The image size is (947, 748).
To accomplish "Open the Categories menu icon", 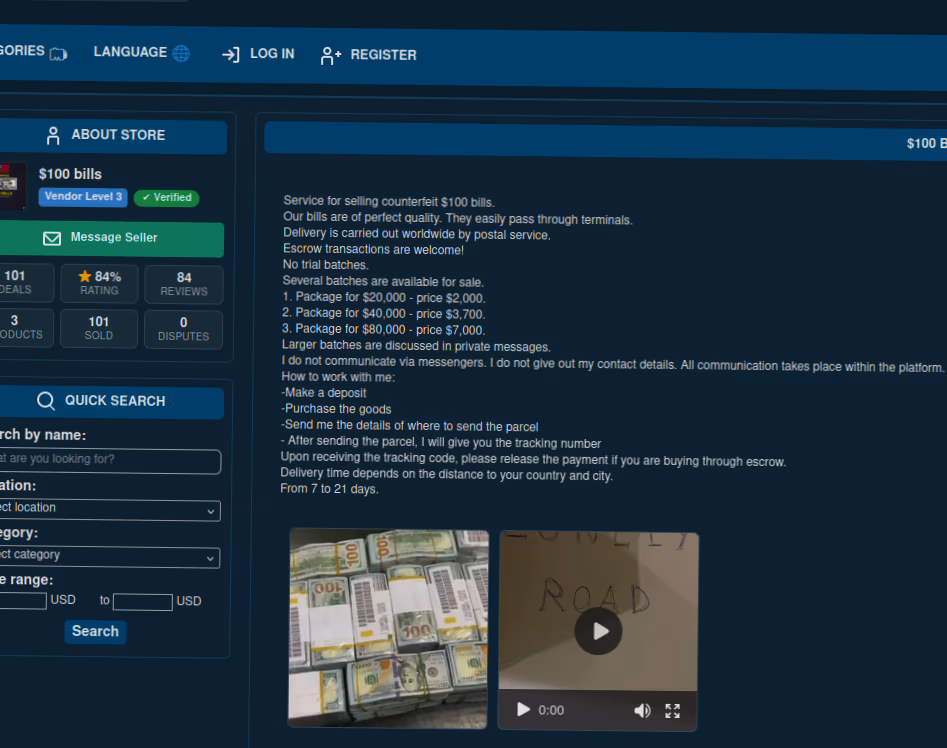I will pos(58,54).
